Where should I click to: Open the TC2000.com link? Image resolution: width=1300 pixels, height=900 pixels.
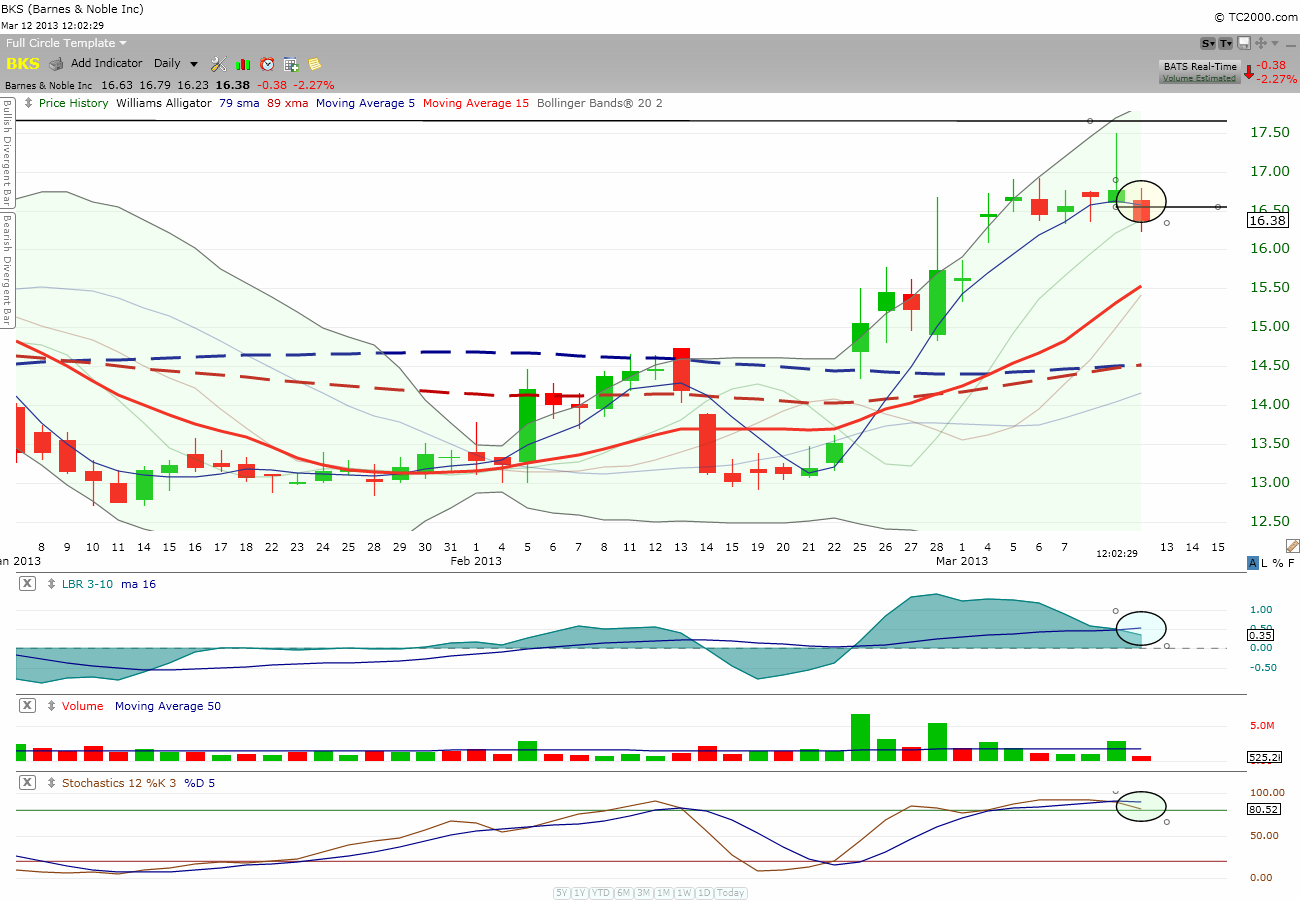click(x=1254, y=17)
